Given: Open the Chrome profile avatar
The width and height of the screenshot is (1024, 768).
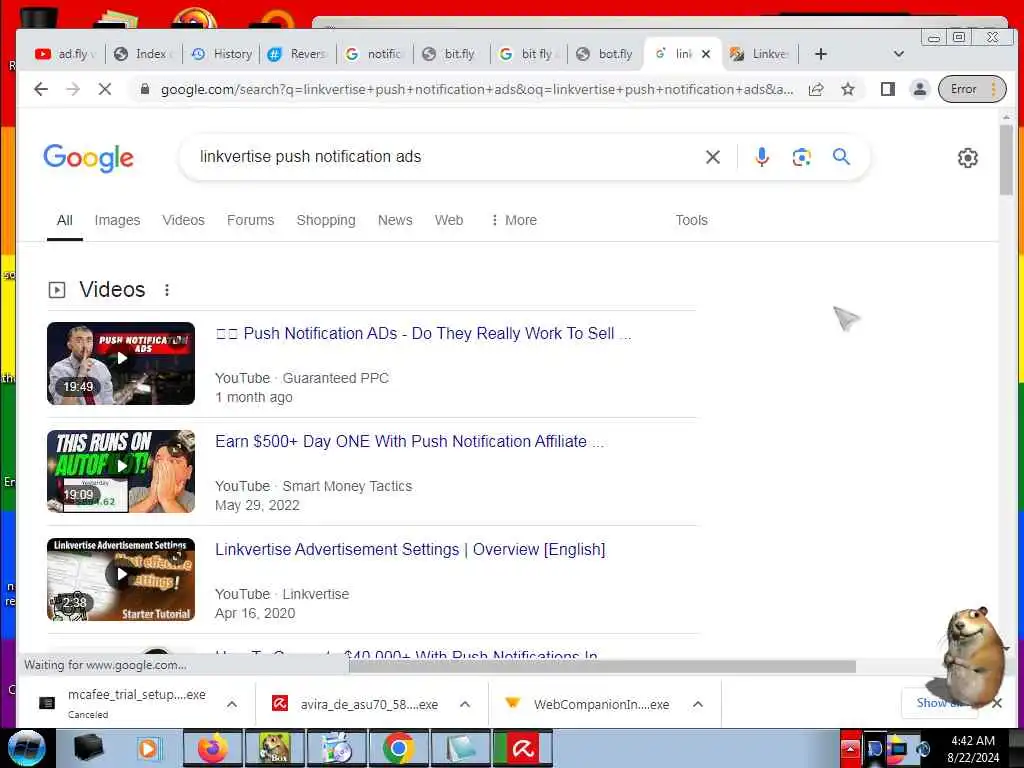Looking at the screenshot, I should pyautogui.click(x=920, y=89).
